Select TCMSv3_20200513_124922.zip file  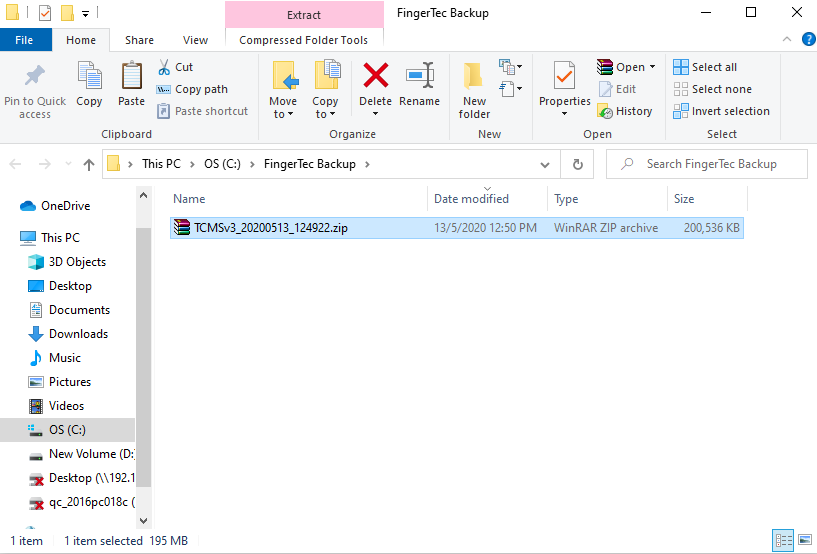(456, 228)
